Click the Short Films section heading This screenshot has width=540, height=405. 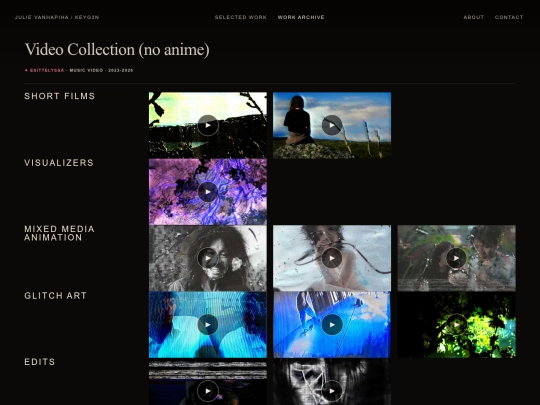pos(60,96)
